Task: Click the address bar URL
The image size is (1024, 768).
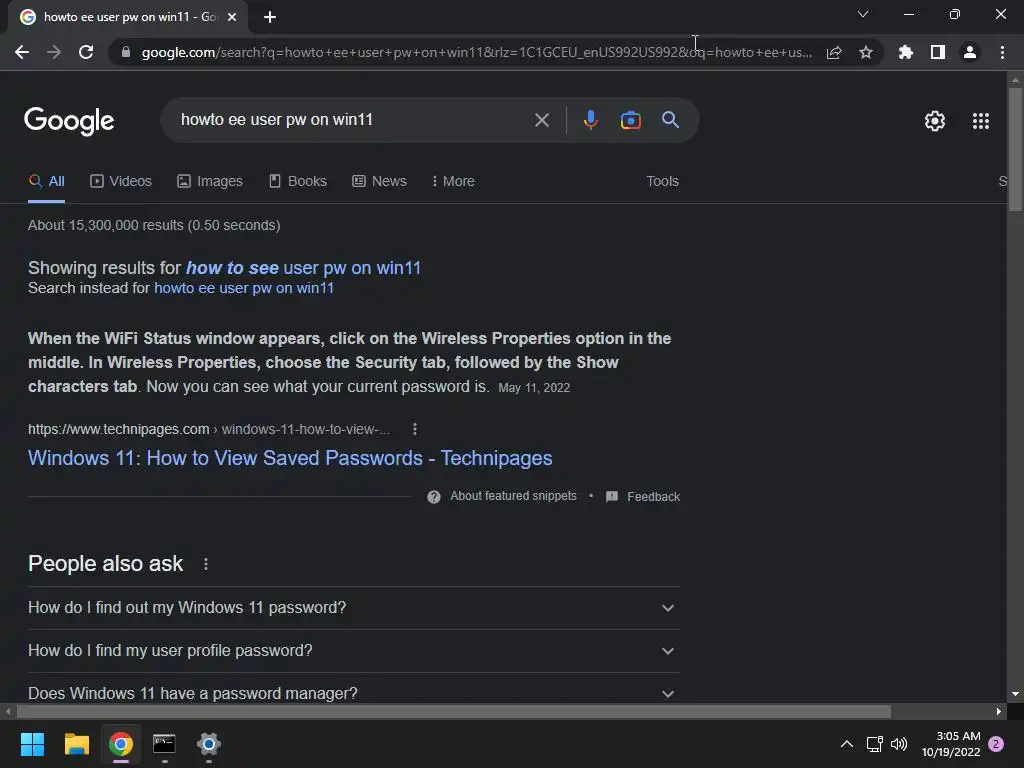Action: tap(477, 52)
